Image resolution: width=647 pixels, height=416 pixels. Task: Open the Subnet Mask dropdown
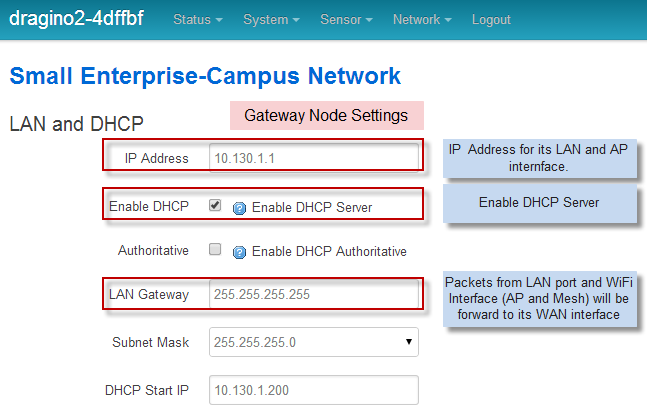pyautogui.click(x=314, y=342)
